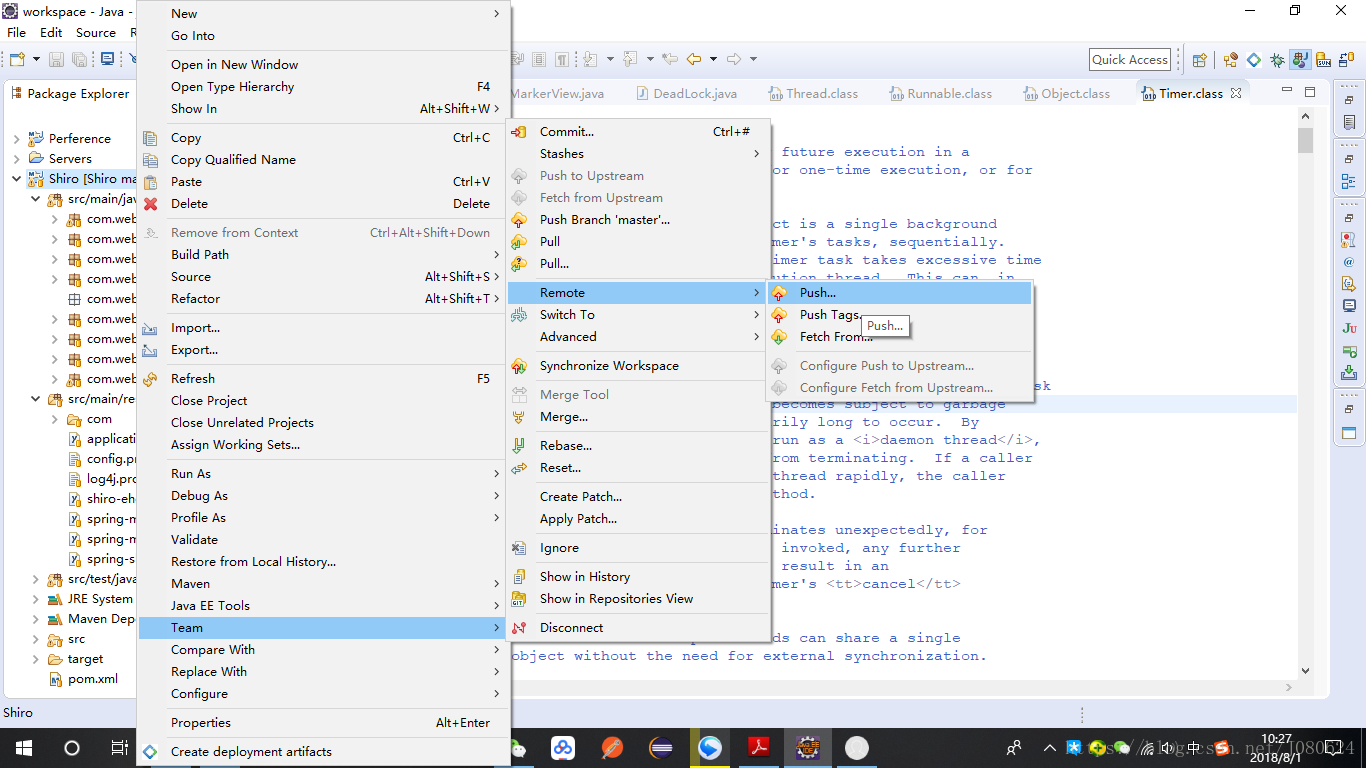Click the Commit icon in Team submenu
The image size is (1366, 768).
[x=519, y=132]
